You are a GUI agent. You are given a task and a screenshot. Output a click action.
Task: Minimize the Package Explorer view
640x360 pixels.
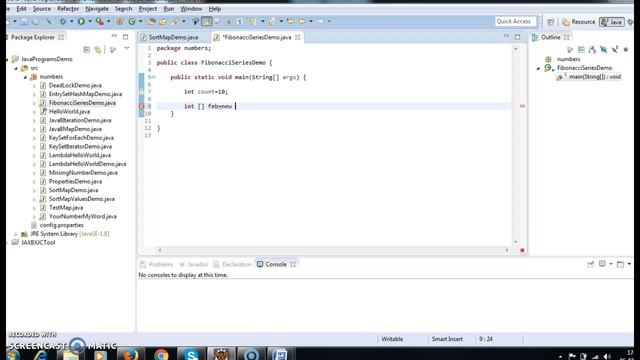[x=114, y=36]
